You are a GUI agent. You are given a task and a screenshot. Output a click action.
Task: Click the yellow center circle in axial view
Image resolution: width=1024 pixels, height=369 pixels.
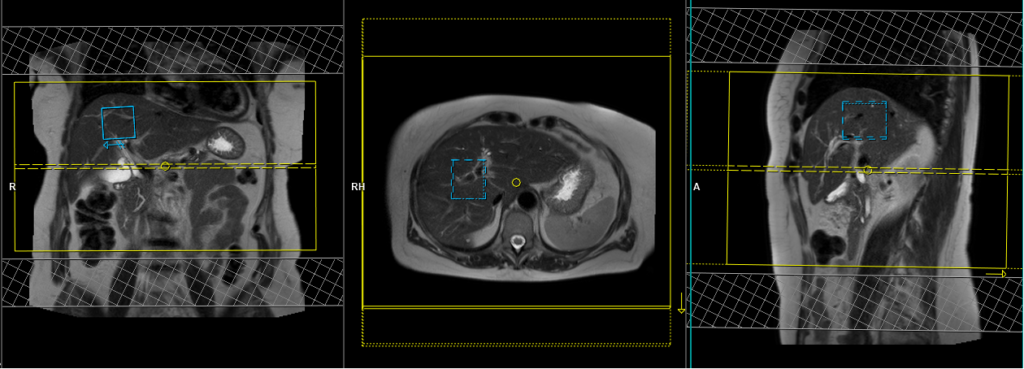[x=516, y=182]
